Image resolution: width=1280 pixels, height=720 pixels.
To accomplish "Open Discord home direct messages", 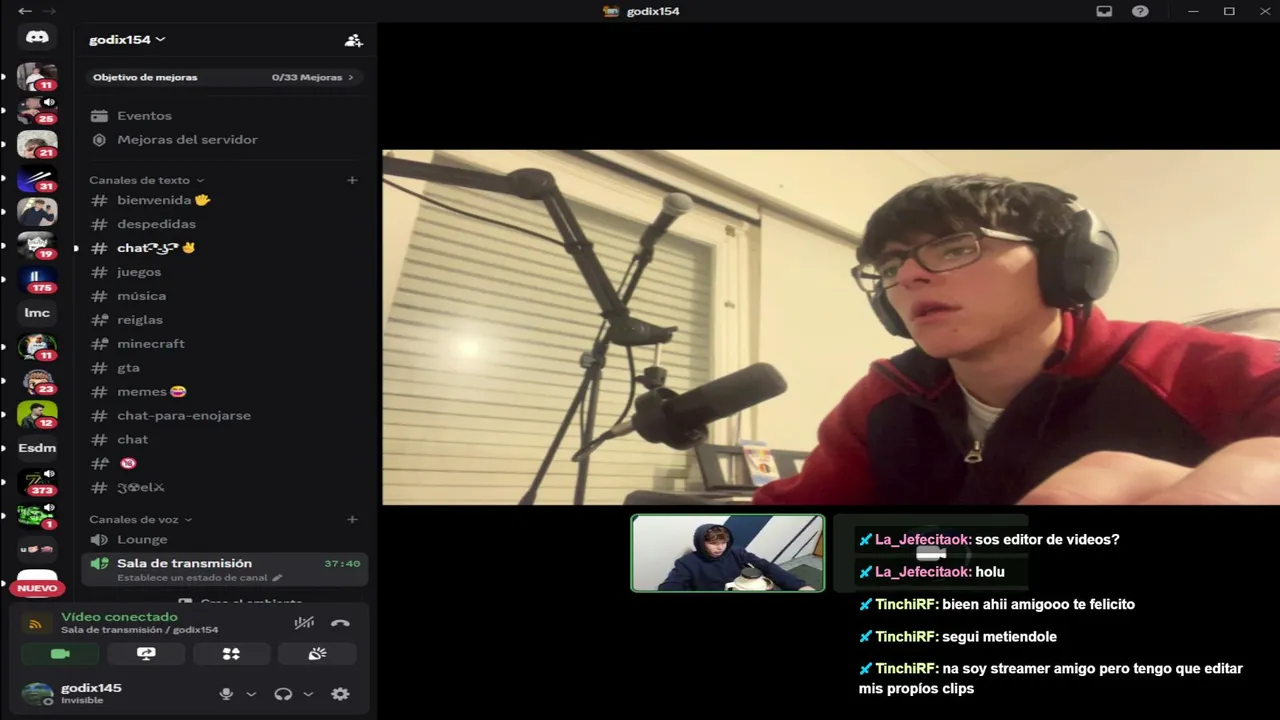I will tap(37, 37).
